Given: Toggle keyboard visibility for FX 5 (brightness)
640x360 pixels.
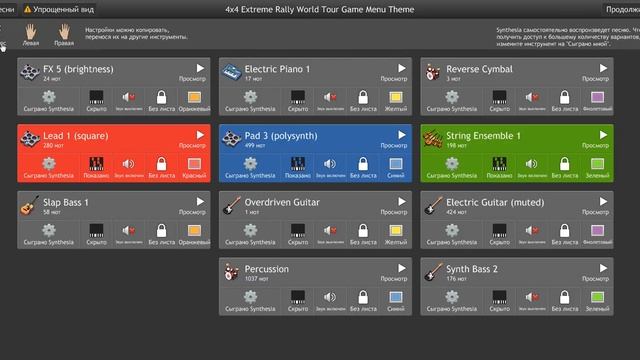Looking at the screenshot, I should click(96, 97).
